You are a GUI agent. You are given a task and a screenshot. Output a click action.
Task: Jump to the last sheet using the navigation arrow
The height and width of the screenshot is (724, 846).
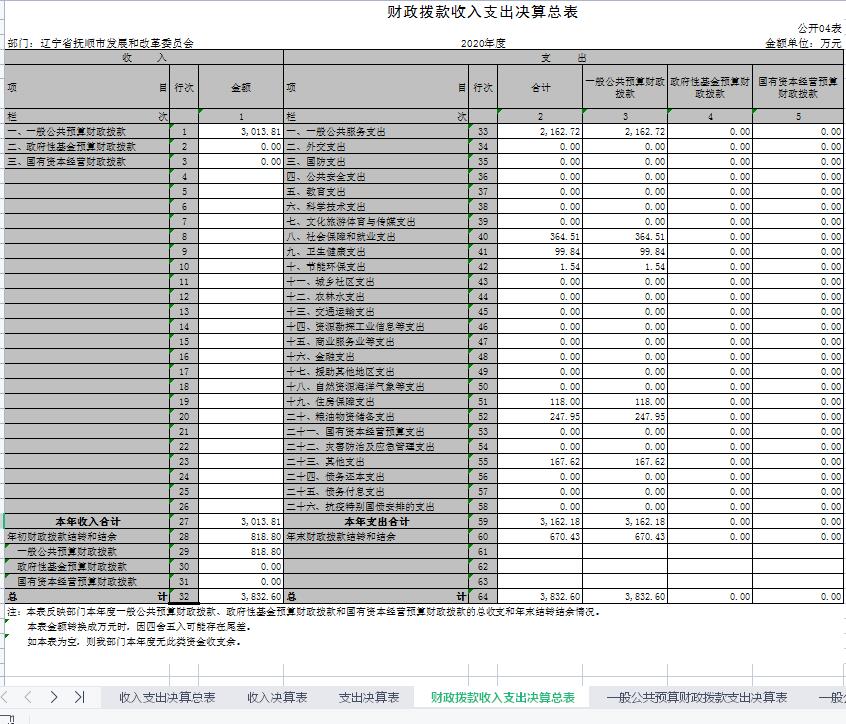pos(79,697)
